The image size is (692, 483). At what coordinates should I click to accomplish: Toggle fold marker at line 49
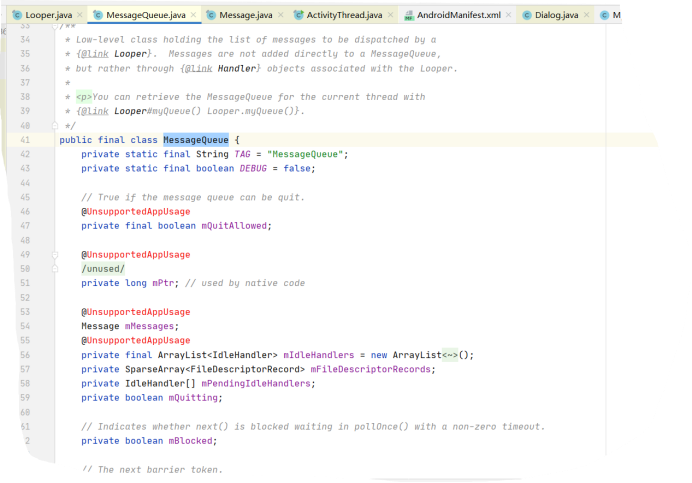pos(55,255)
